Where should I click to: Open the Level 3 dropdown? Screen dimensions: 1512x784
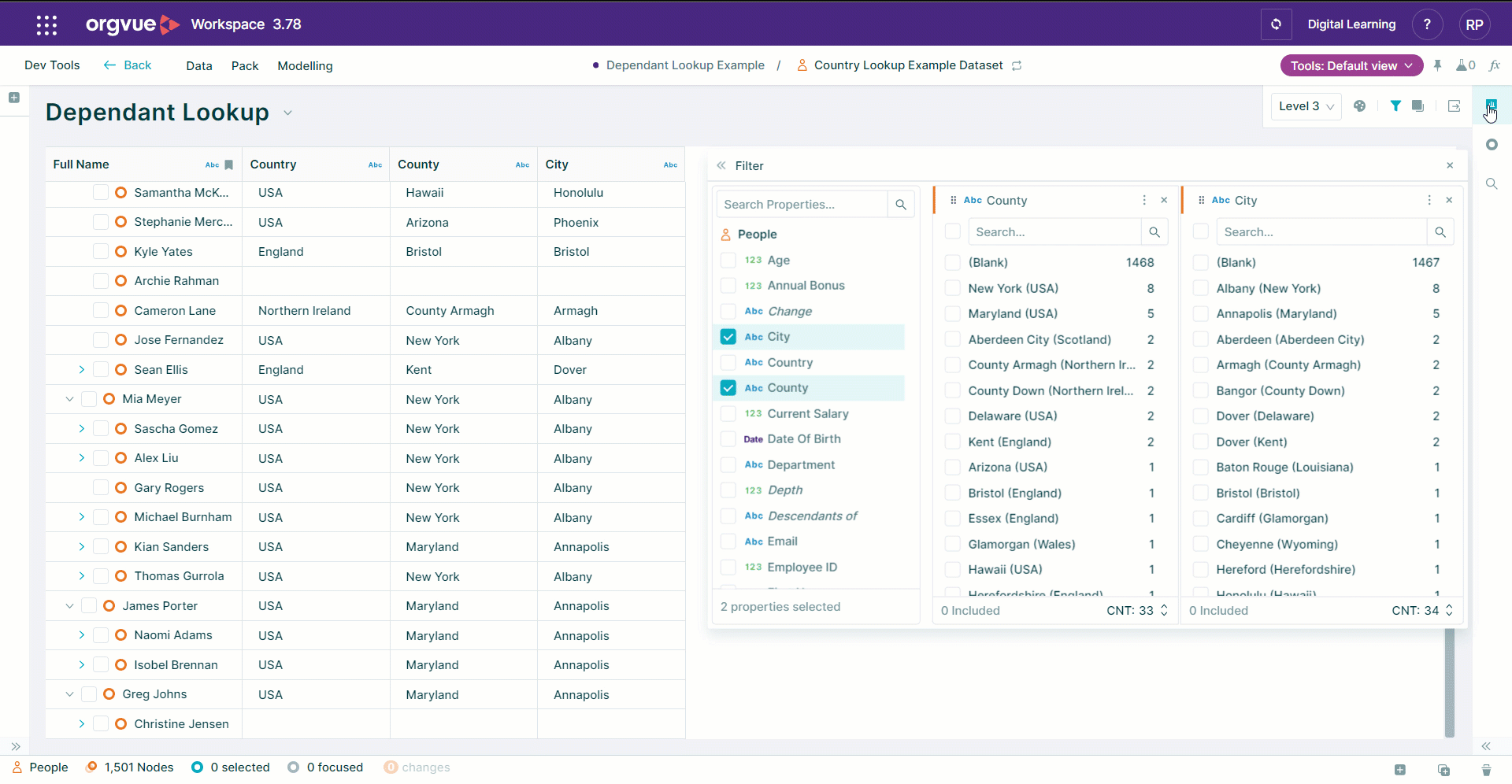click(x=1306, y=106)
